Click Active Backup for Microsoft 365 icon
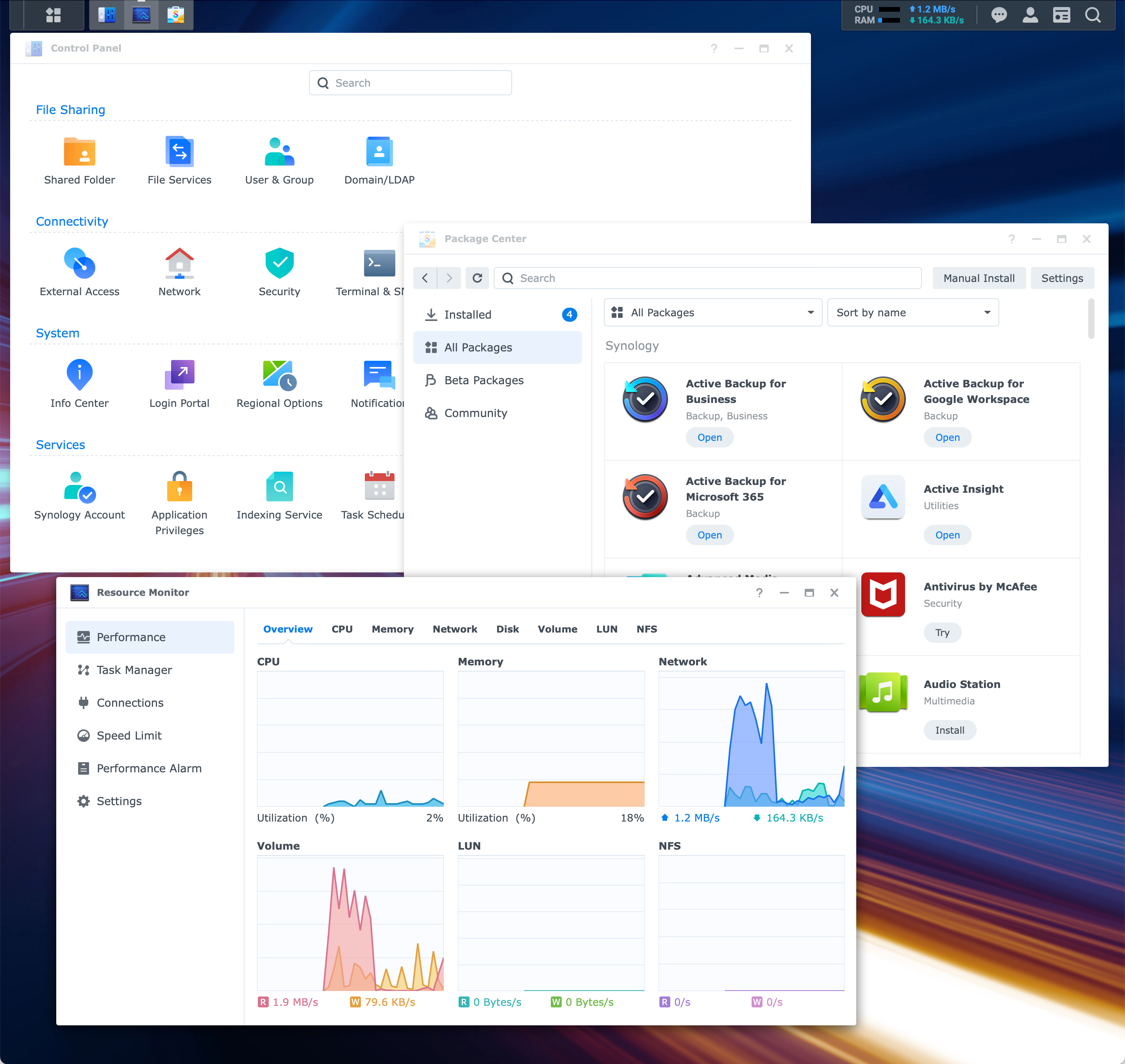The image size is (1125, 1064). (645, 497)
